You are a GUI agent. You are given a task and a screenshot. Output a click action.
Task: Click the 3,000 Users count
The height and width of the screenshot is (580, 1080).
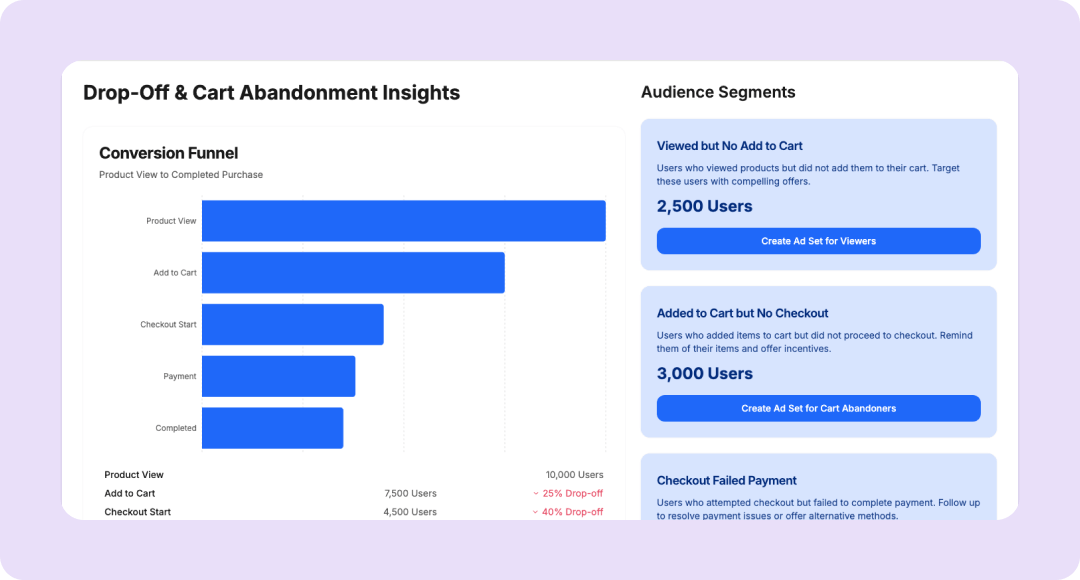tap(704, 374)
